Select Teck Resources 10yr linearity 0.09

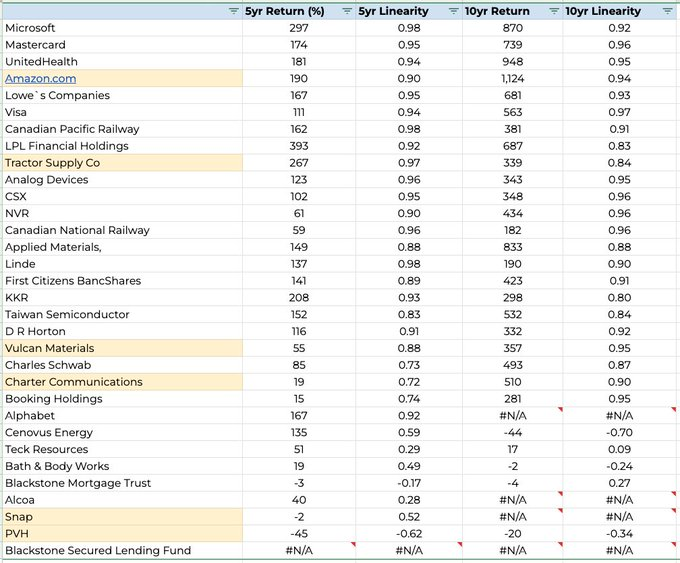[x=619, y=449]
